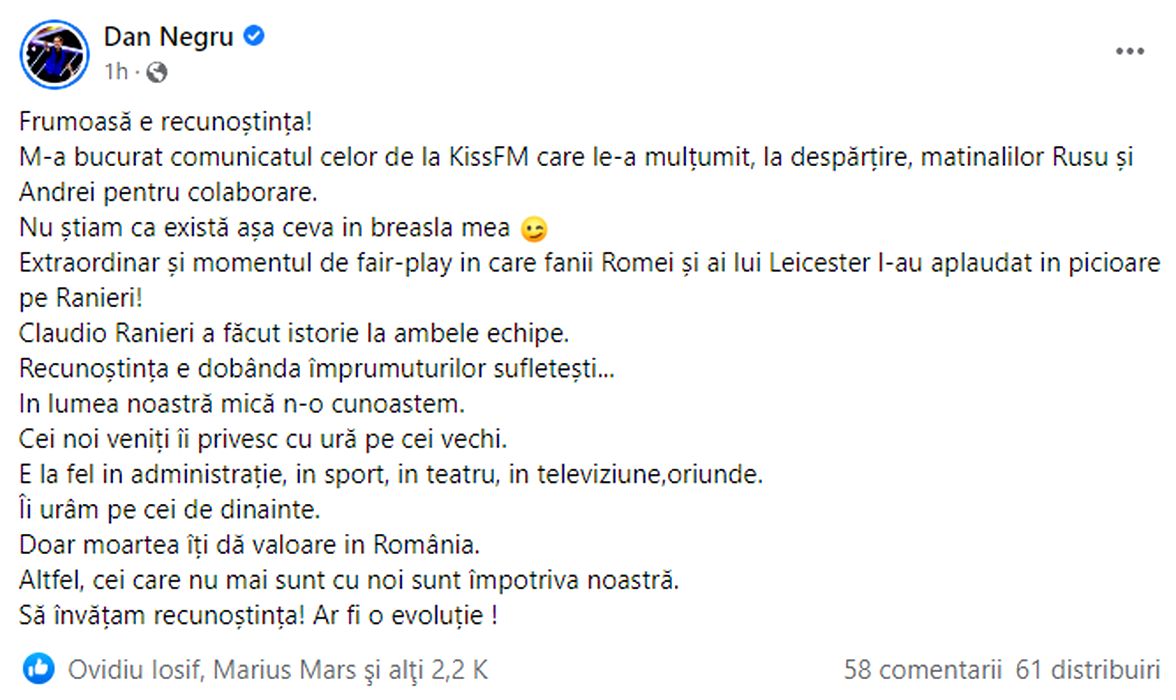This screenshot has height=700, width=1176.
Task: Click the line about "dobânda împrumuturilor sufletești"
Action: 317,370
